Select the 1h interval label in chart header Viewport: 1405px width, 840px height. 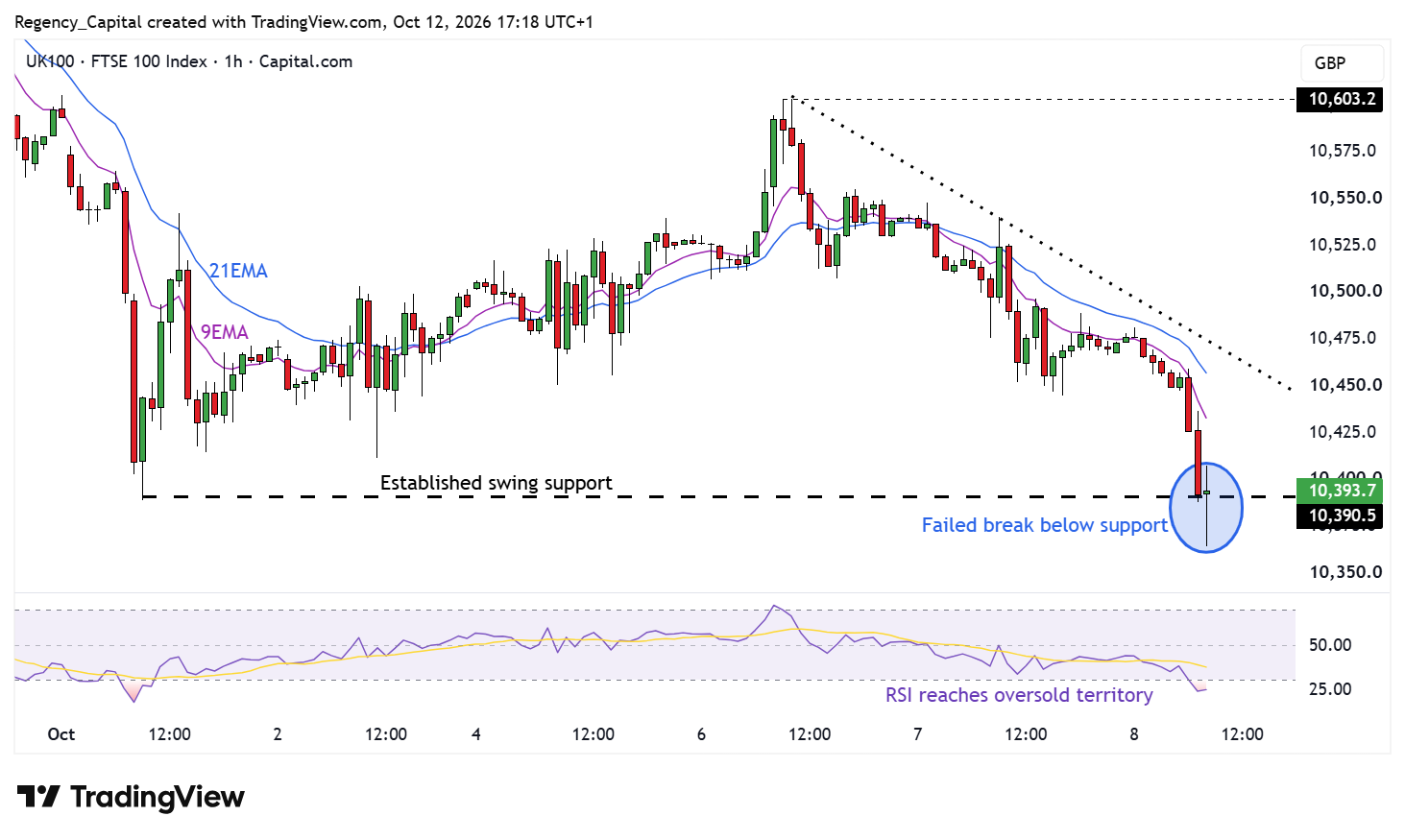[x=233, y=61]
